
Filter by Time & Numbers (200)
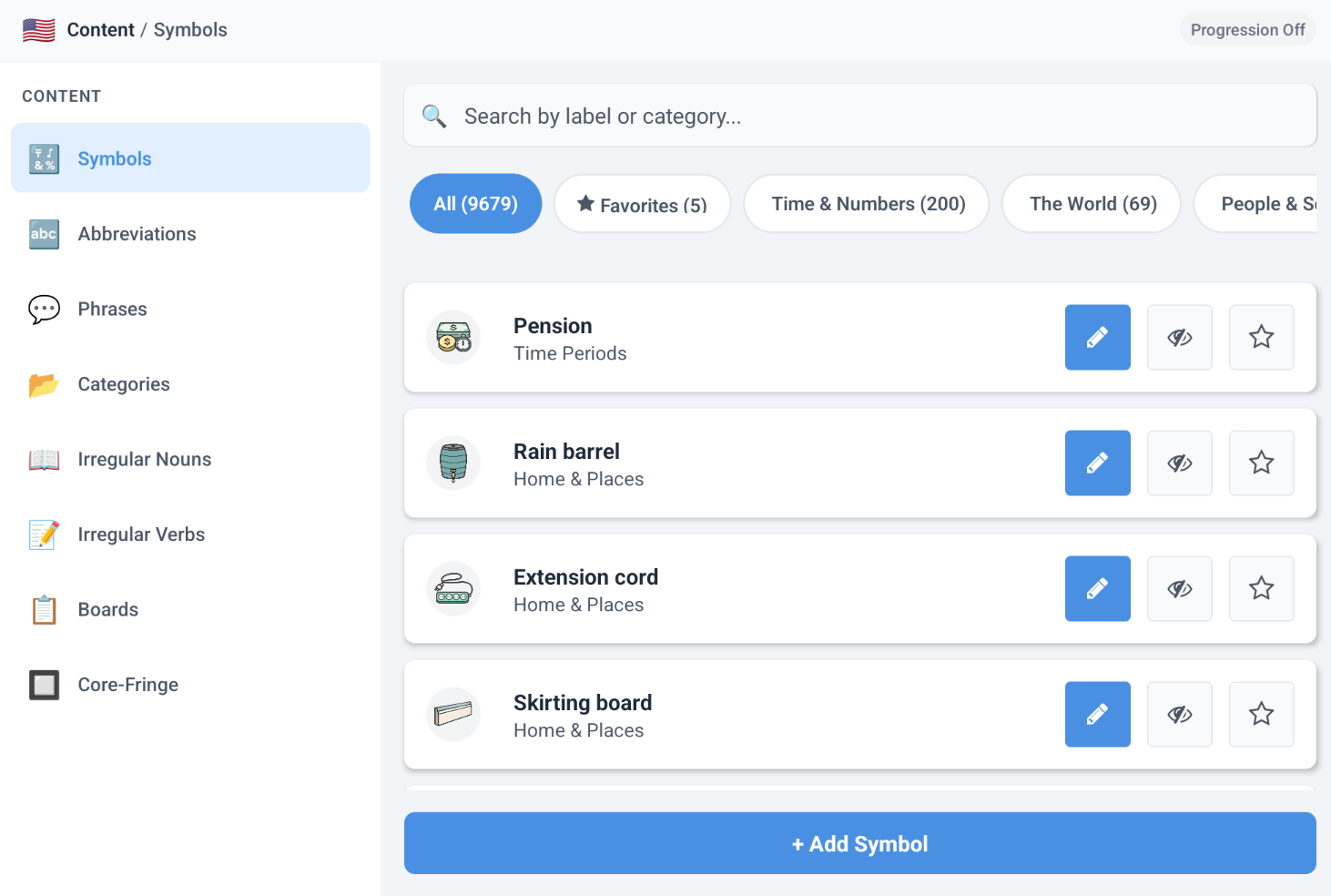click(x=867, y=204)
